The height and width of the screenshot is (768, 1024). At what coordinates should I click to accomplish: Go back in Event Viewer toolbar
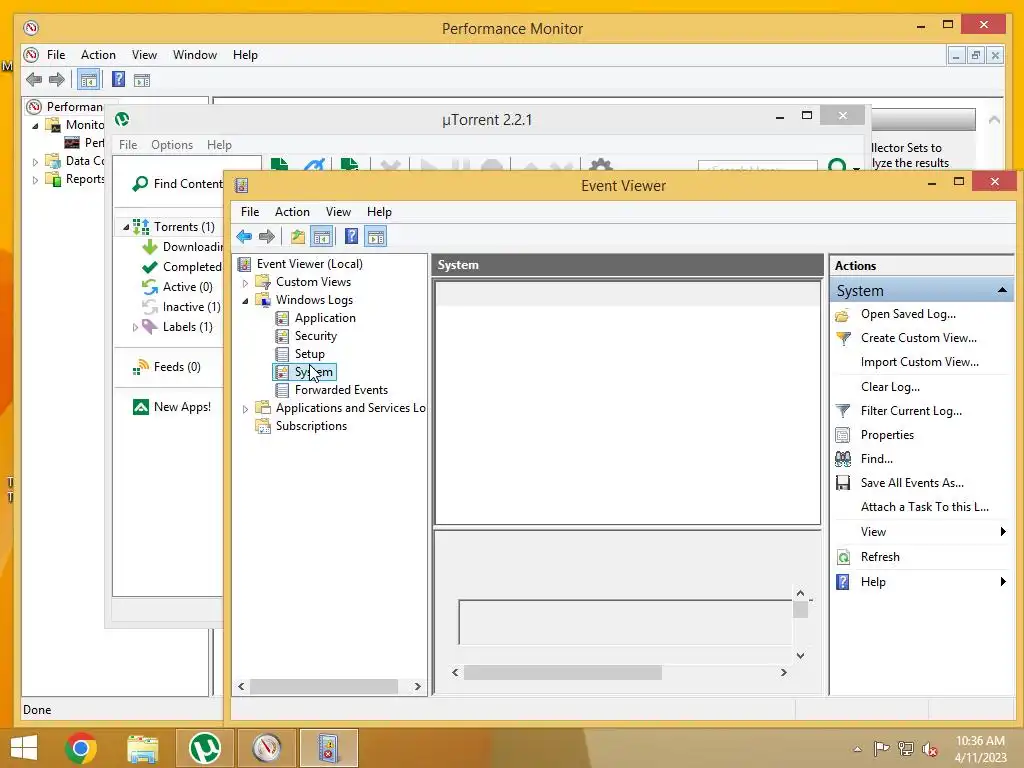click(x=244, y=236)
